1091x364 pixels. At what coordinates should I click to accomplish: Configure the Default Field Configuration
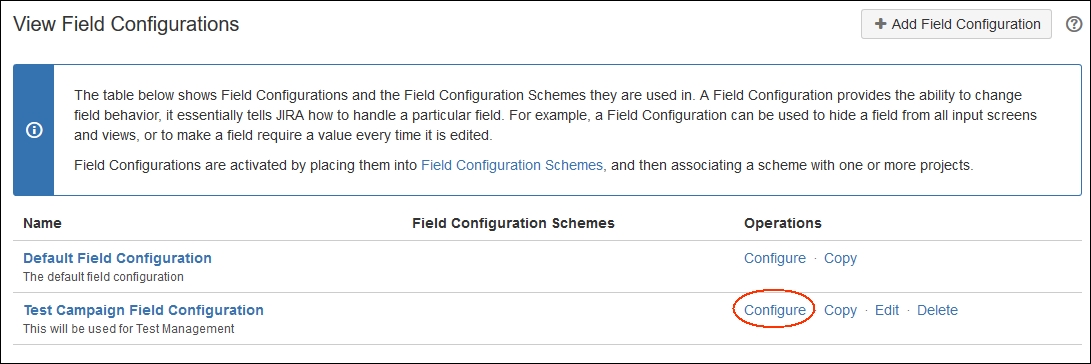point(774,258)
